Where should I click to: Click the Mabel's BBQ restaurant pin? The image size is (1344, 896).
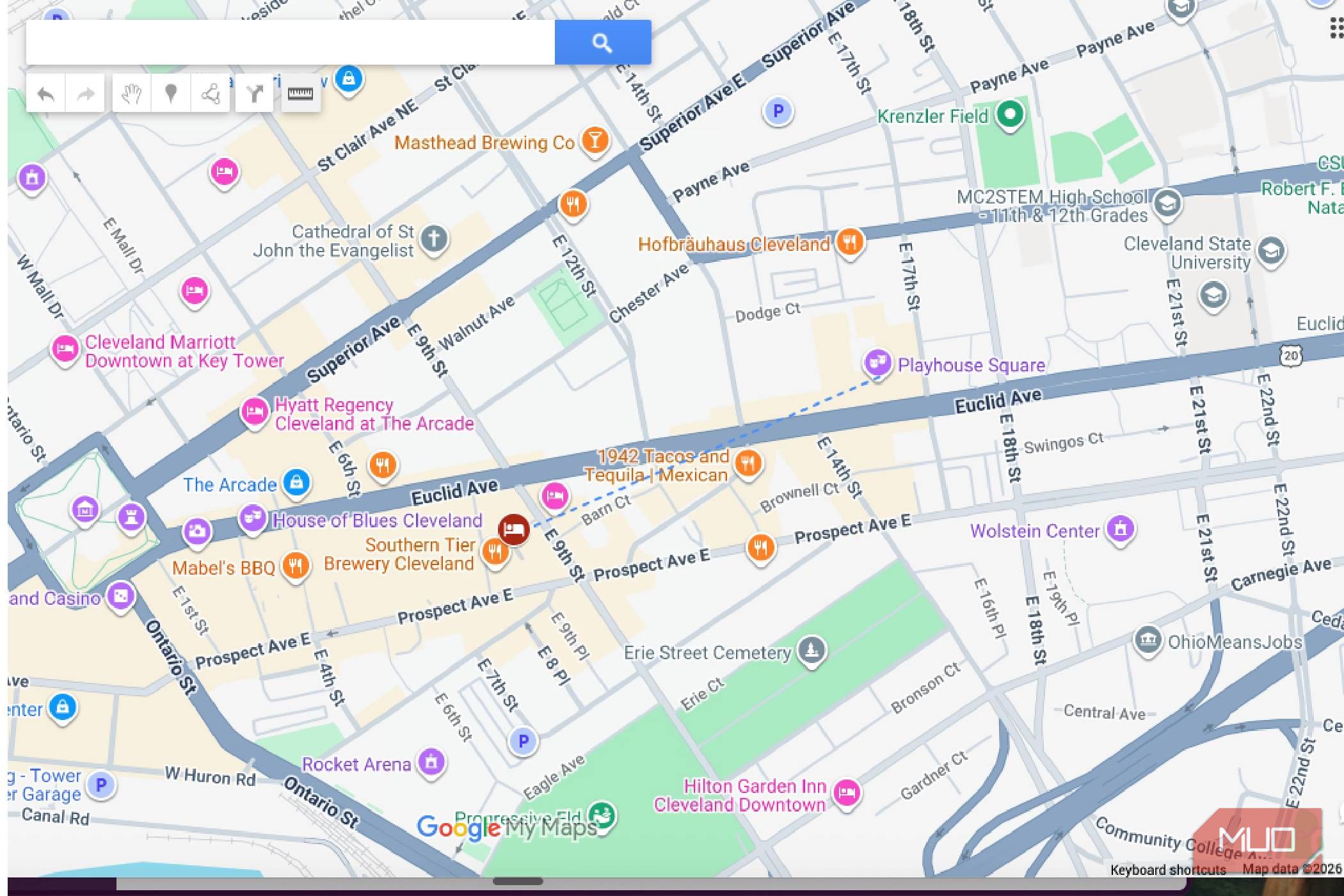click(296, 566)
